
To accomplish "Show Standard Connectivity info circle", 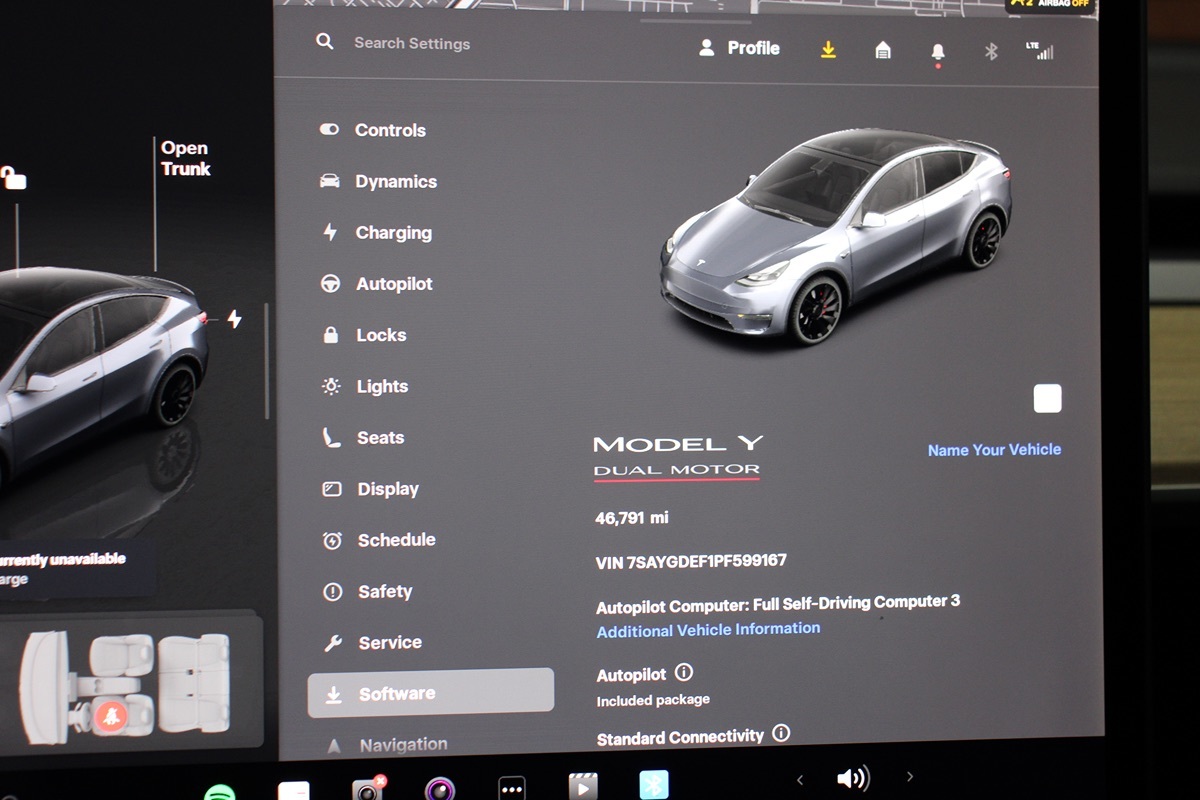I will (x=781, y=734).
